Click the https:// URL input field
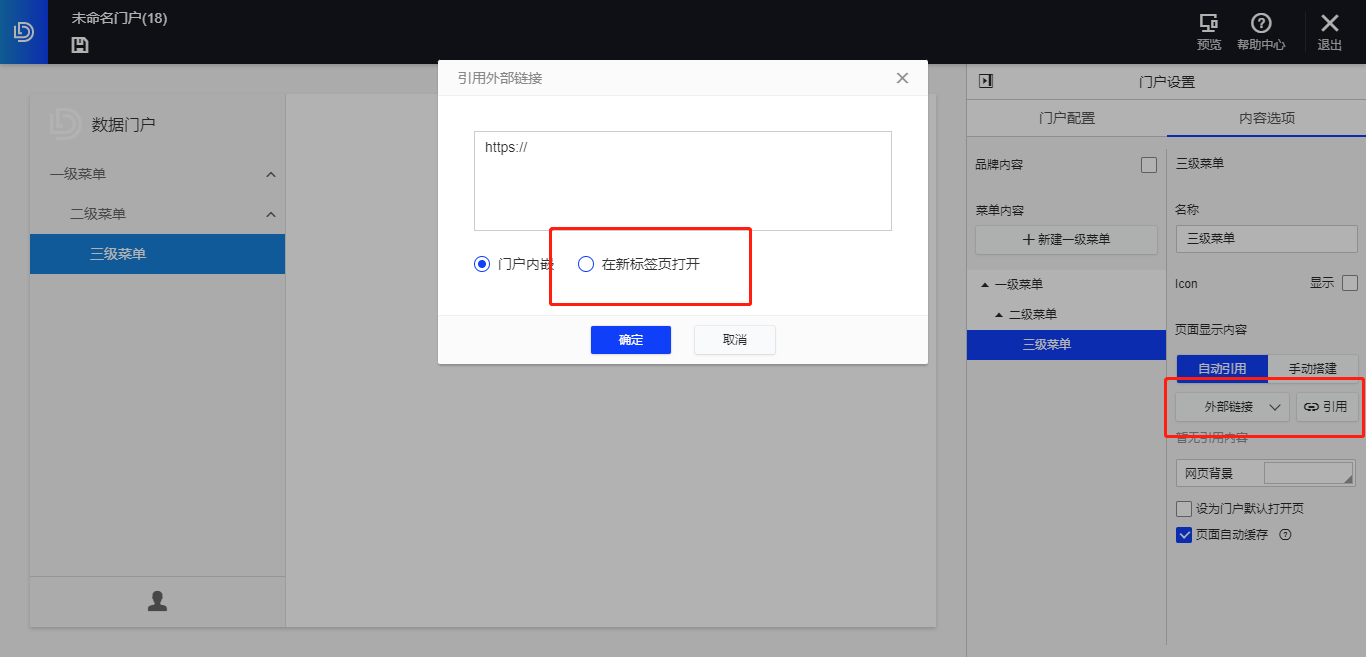 point(682,180)
